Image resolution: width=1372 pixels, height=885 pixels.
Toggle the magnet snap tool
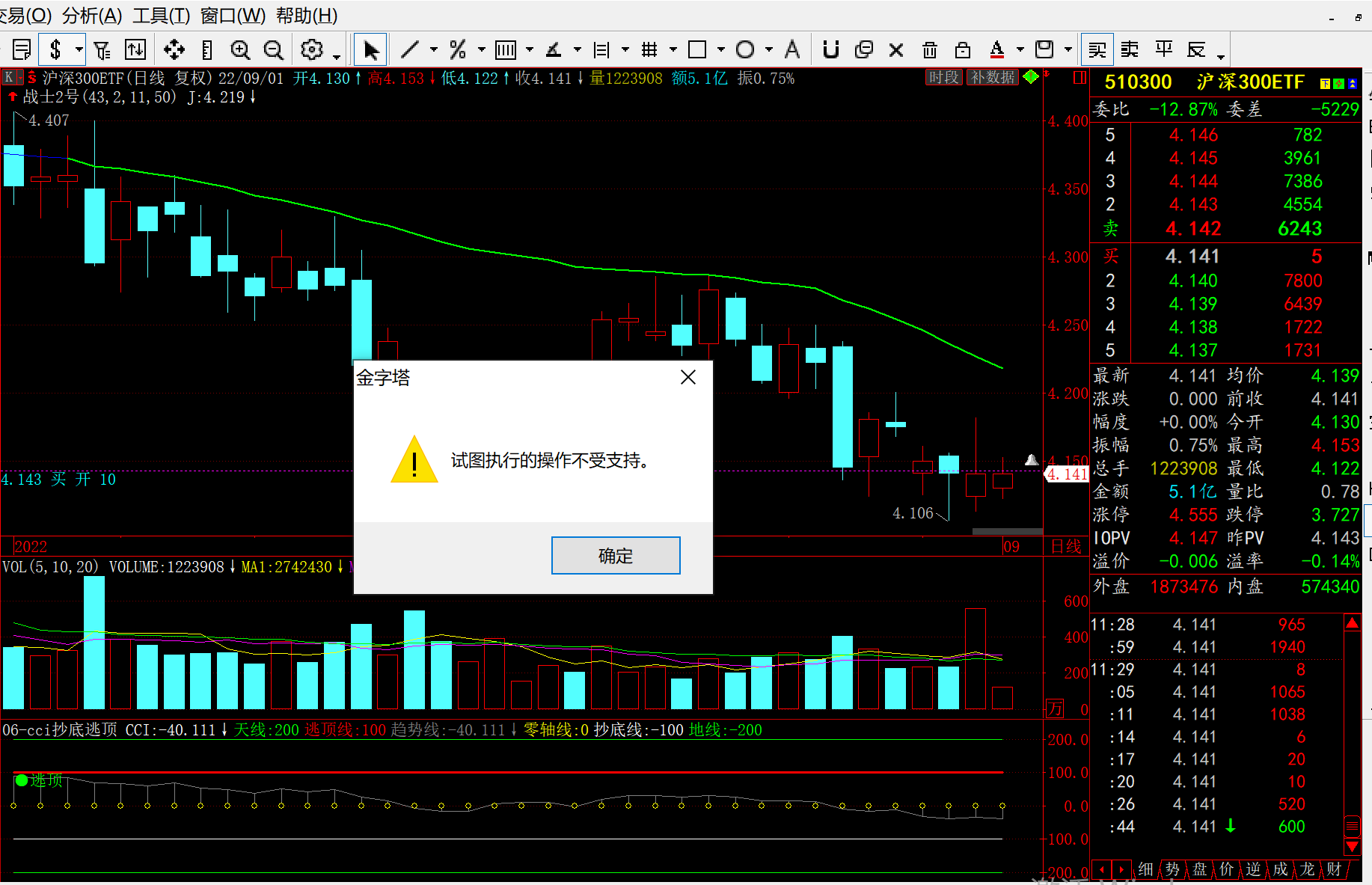[830, 50]
